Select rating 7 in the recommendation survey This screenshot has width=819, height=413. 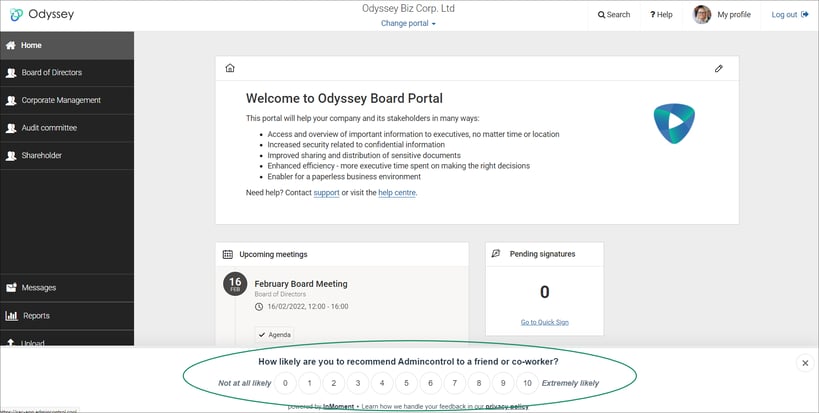point(454,383)
